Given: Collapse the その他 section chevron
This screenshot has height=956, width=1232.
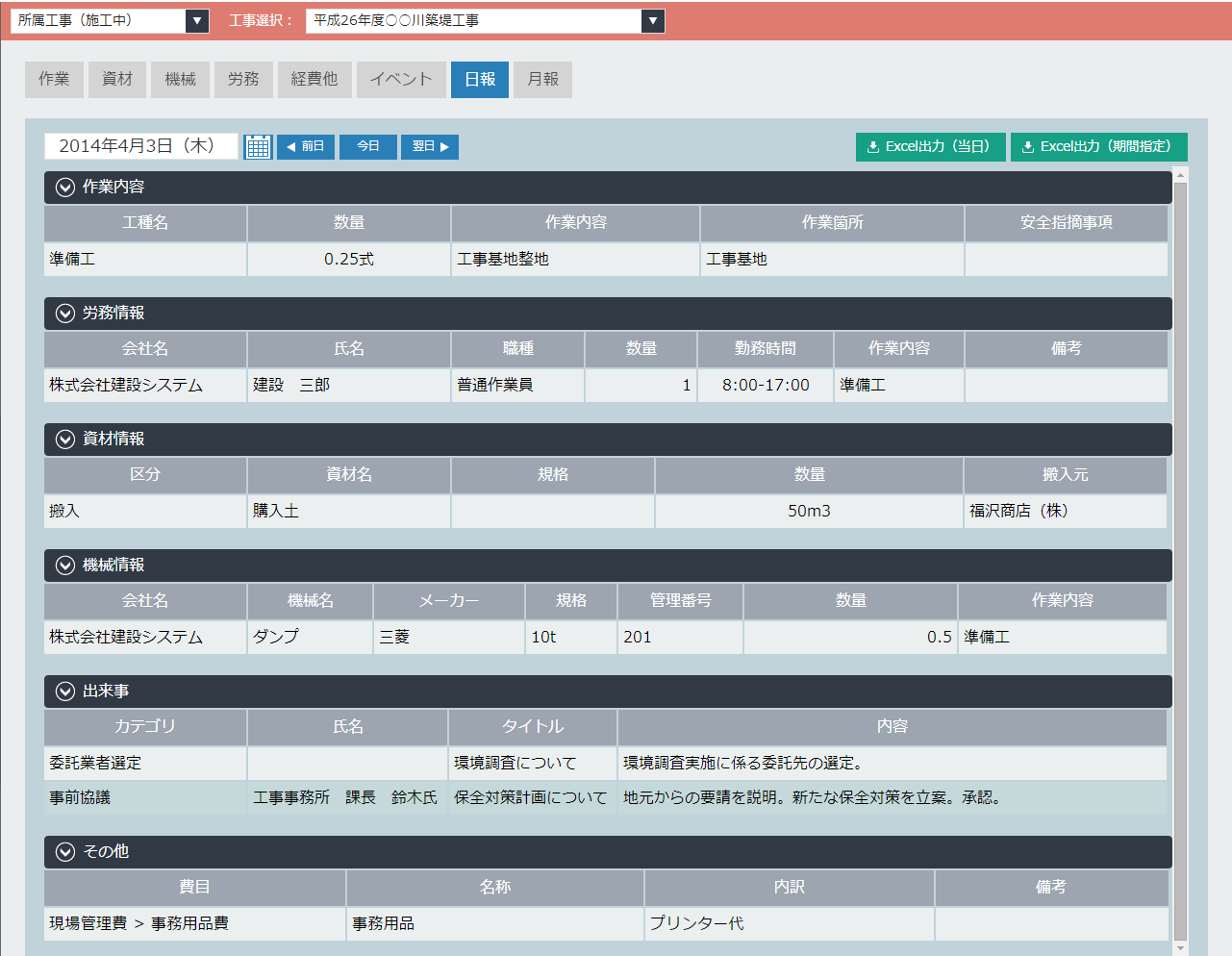Looking at the screenshot, I should [65, 852].
